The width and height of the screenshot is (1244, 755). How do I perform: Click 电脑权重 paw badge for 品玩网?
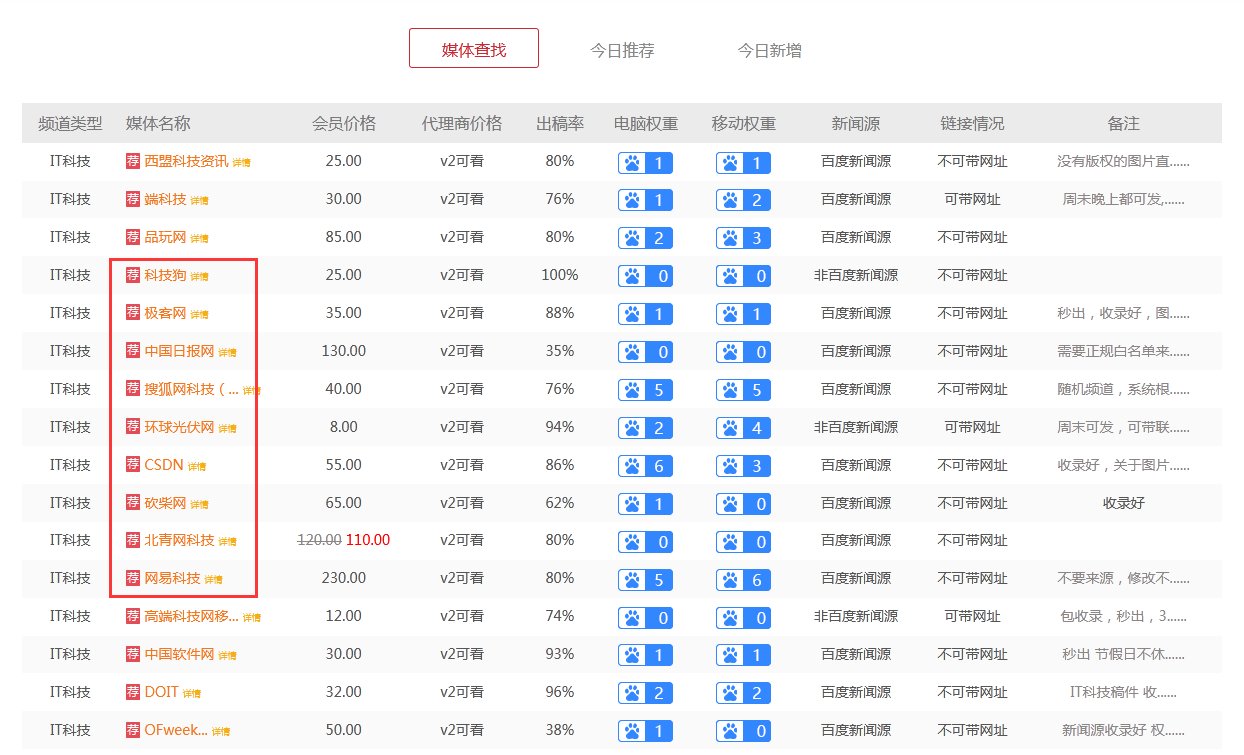pos(646,238)
